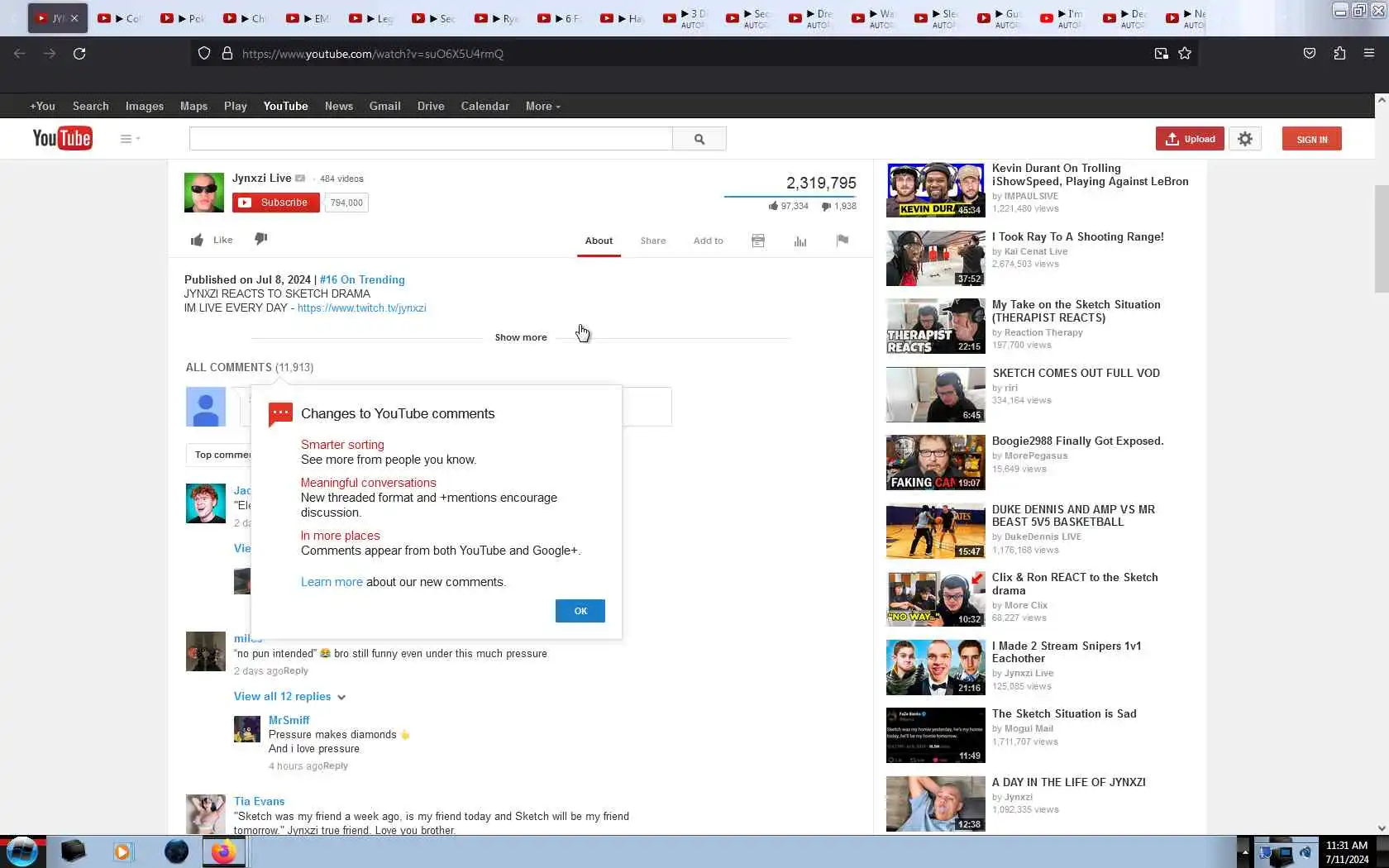Dislike the video with thumbs-down icon
This screenshot has height=868, width=1389.
point(260,239)
